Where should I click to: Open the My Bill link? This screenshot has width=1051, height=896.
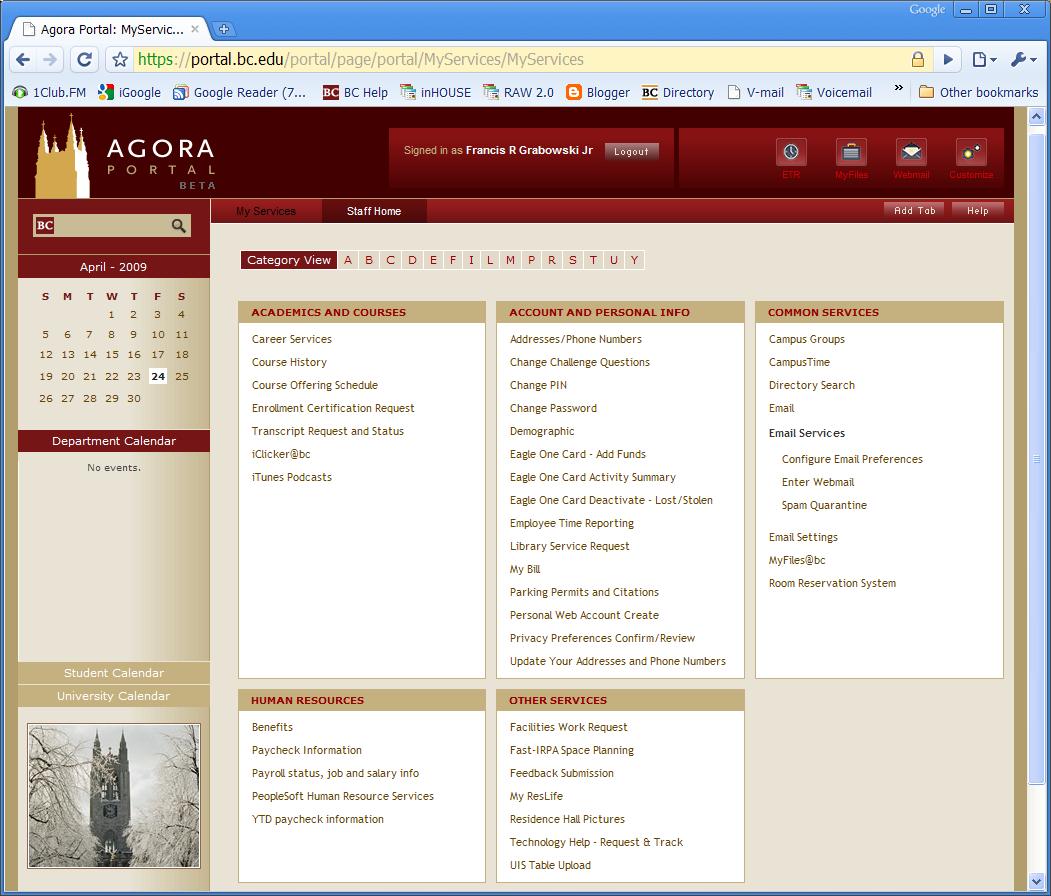(525, 569)
